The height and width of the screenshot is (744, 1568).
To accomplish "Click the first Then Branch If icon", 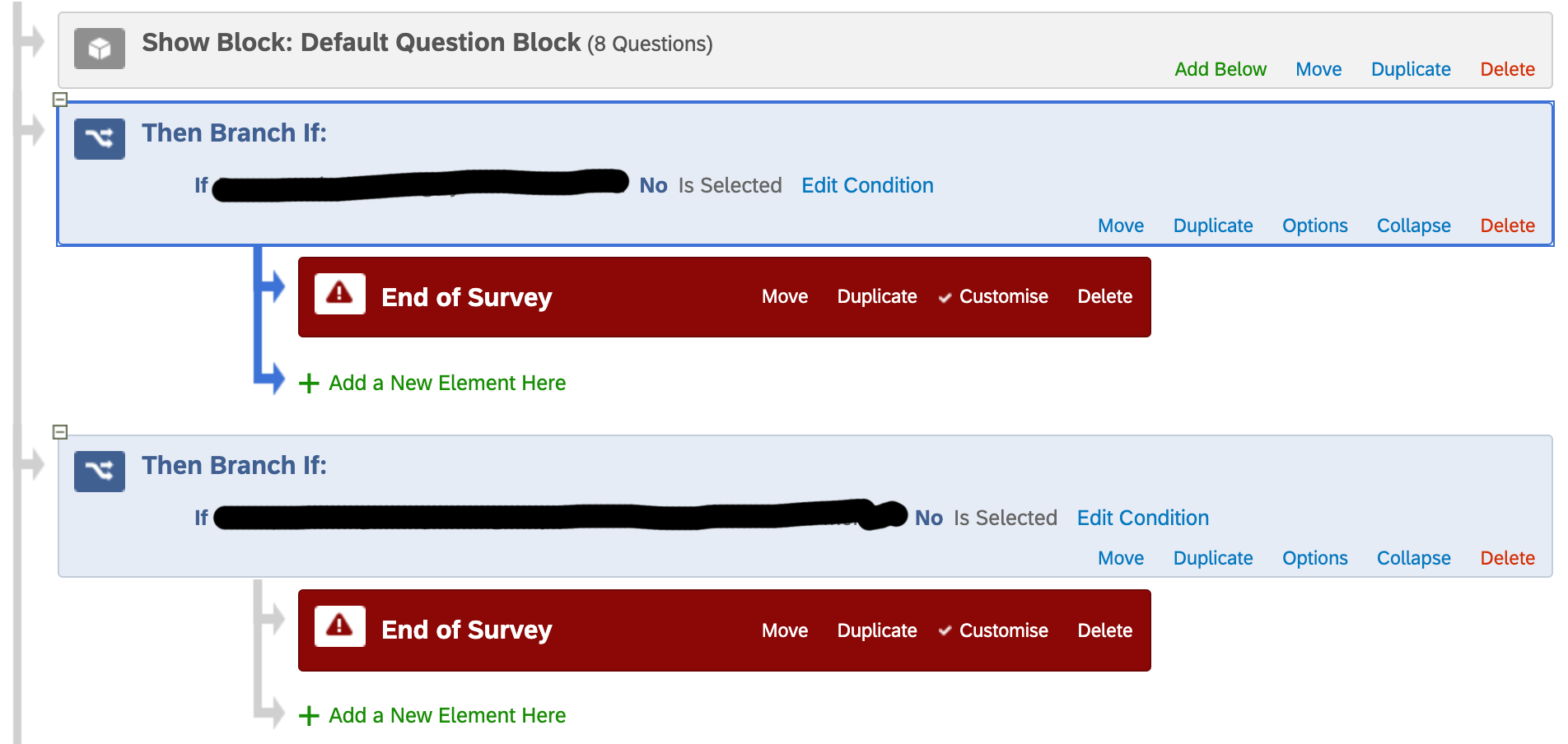I will click(100, 138).
